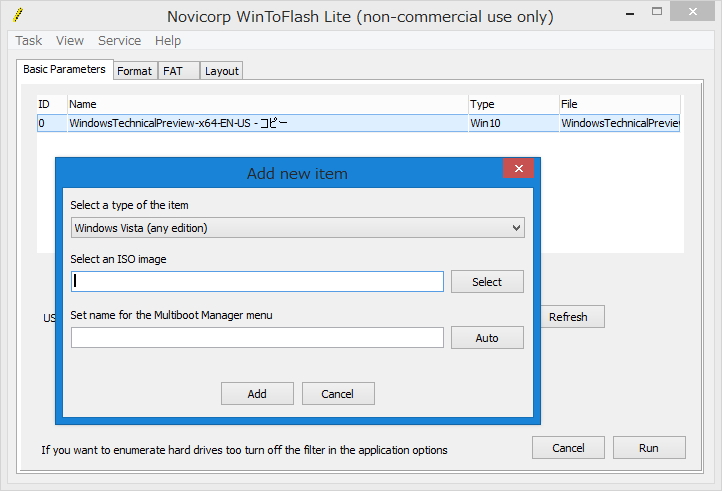Image resolution: width=722 pixels, height=491 pixels.
Task: Switch to the Format tab
Action: click(134, 71)
